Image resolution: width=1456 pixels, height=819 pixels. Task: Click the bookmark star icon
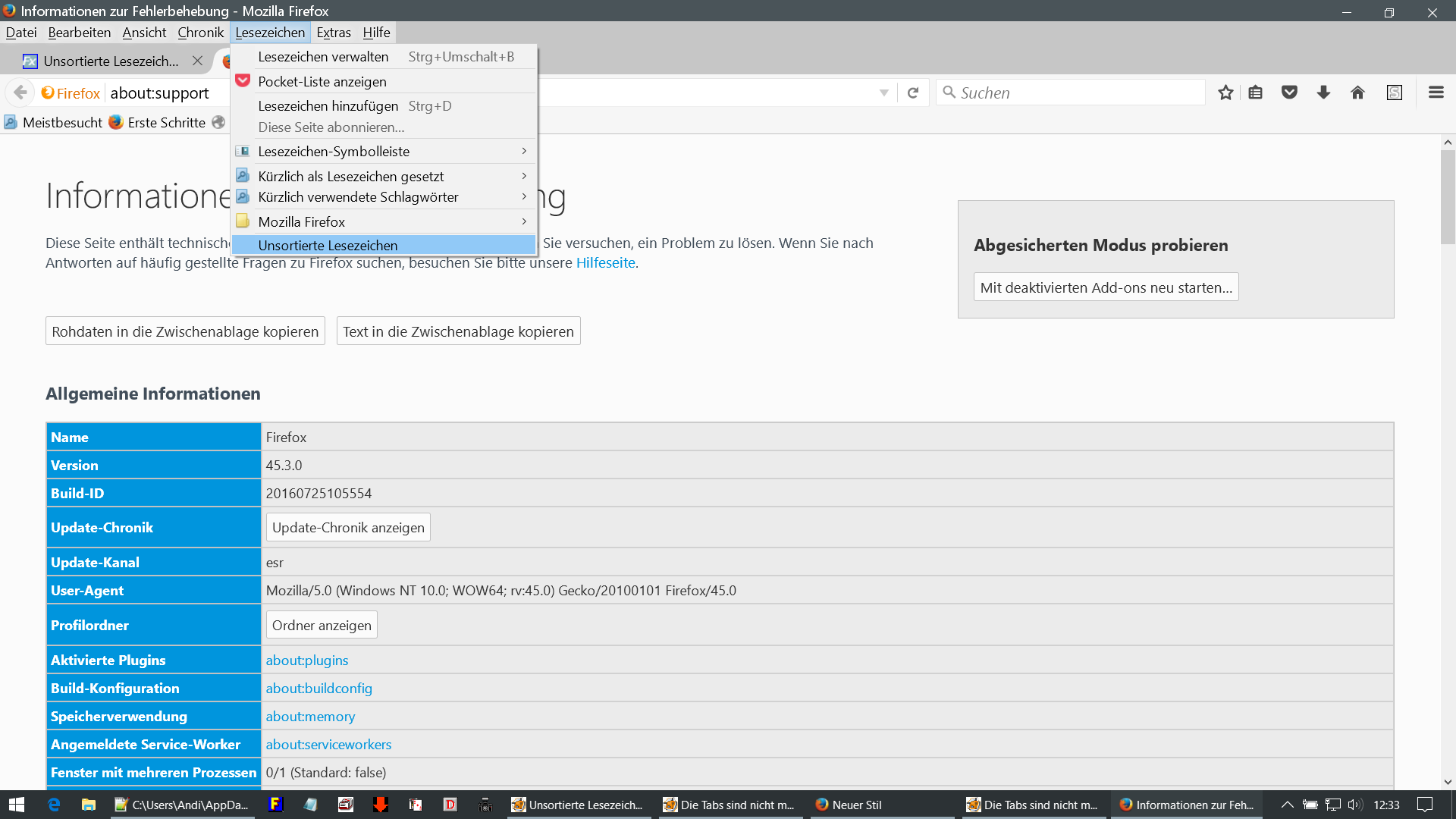click(x=1225, y=93)
